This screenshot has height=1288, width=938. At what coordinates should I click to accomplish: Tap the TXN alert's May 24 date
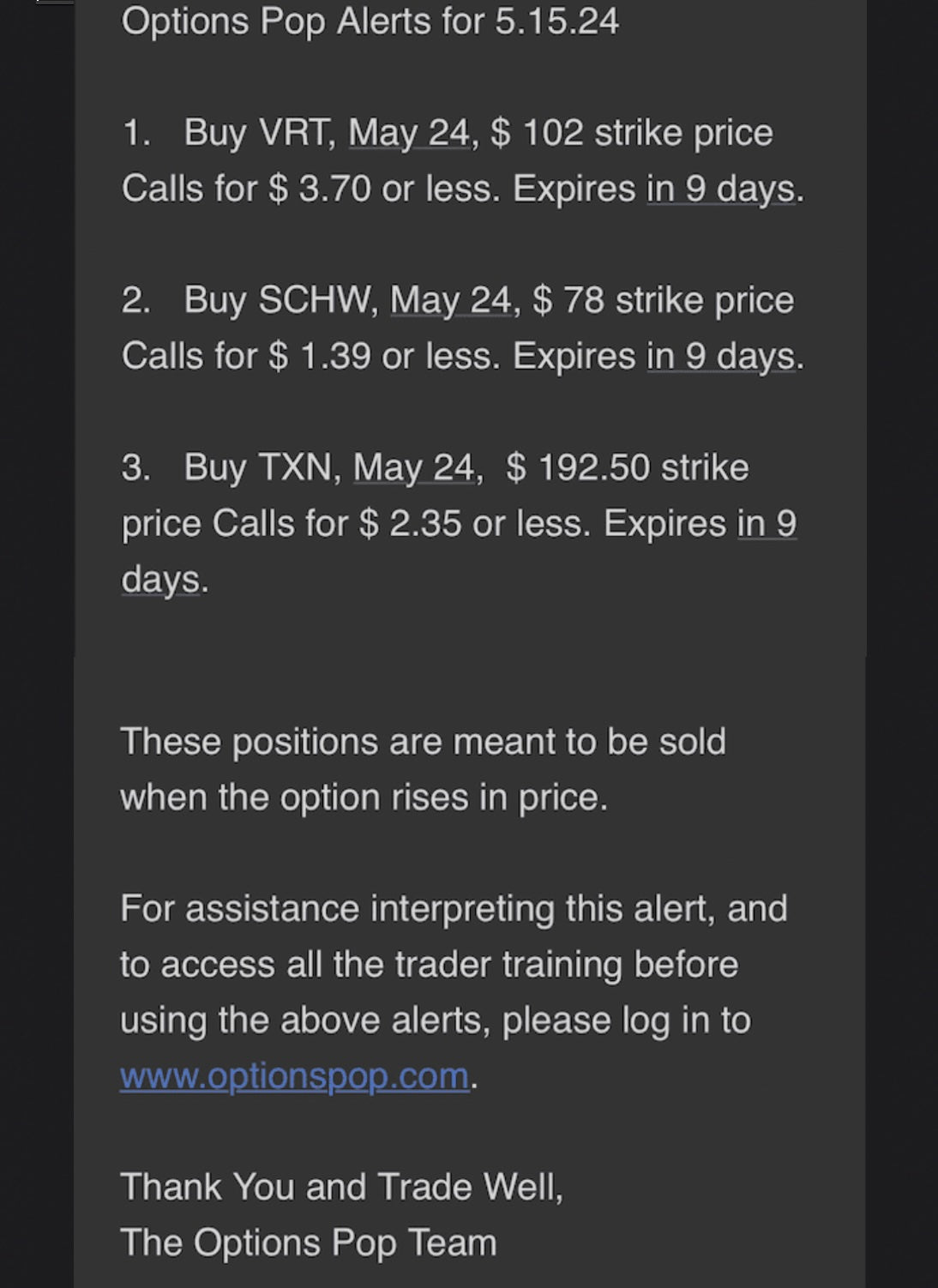(414, 468)
